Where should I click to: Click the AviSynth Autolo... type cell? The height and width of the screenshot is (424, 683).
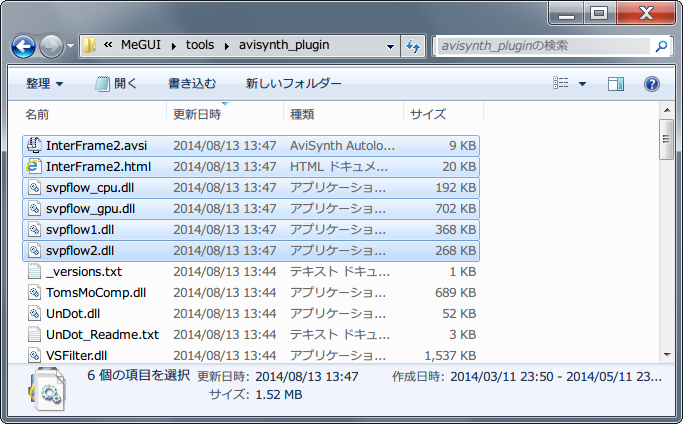[342, 146]
